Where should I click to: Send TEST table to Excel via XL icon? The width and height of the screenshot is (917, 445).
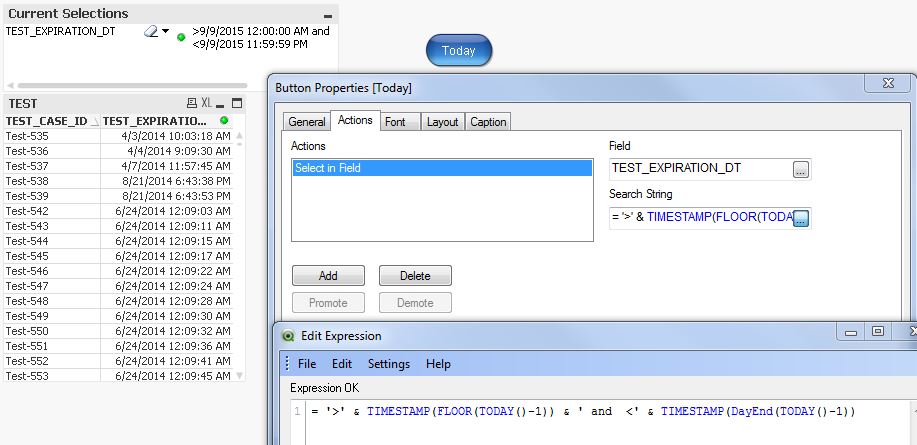[206, 103]
